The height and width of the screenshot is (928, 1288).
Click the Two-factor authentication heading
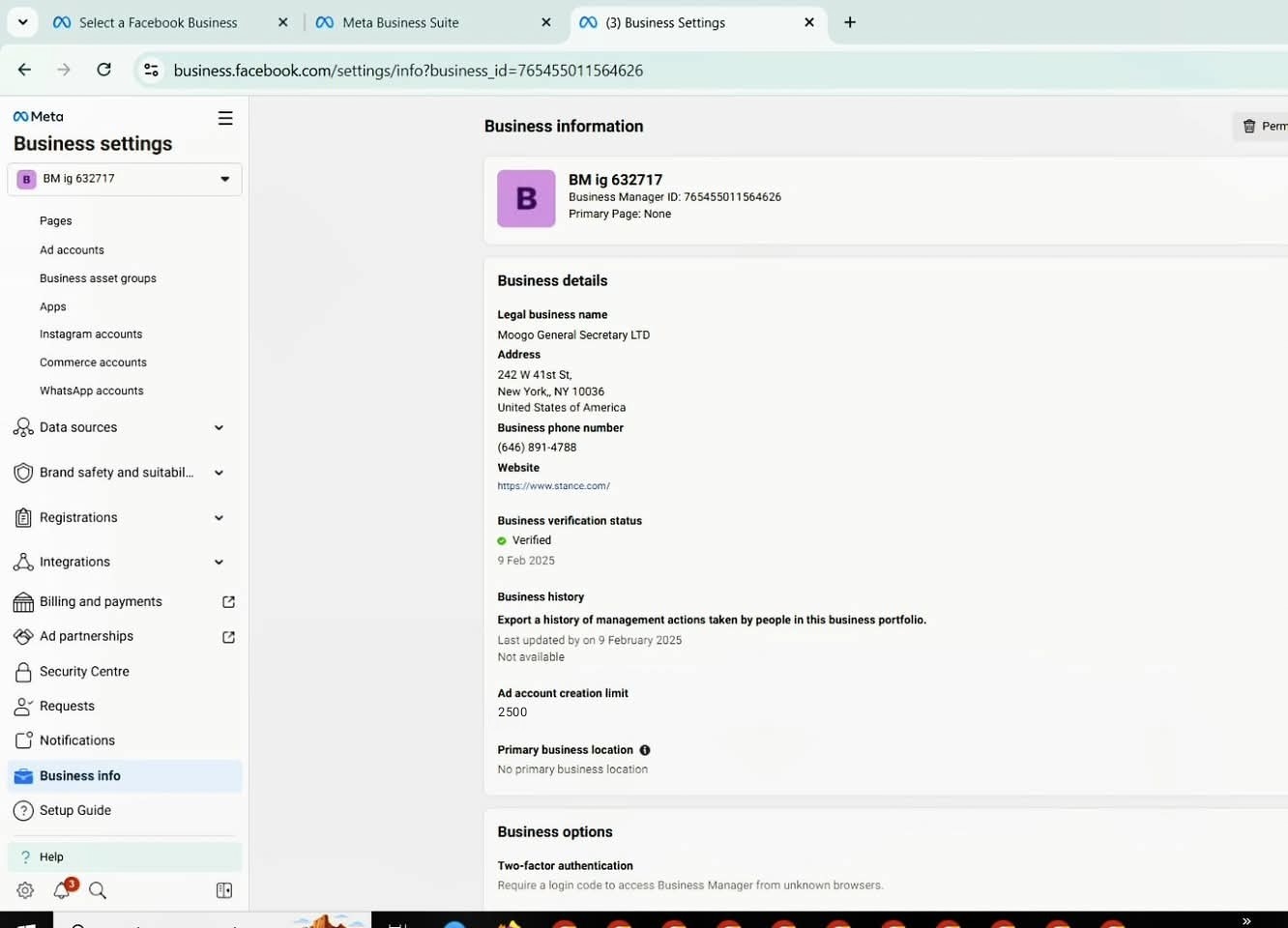pos(565,866)
